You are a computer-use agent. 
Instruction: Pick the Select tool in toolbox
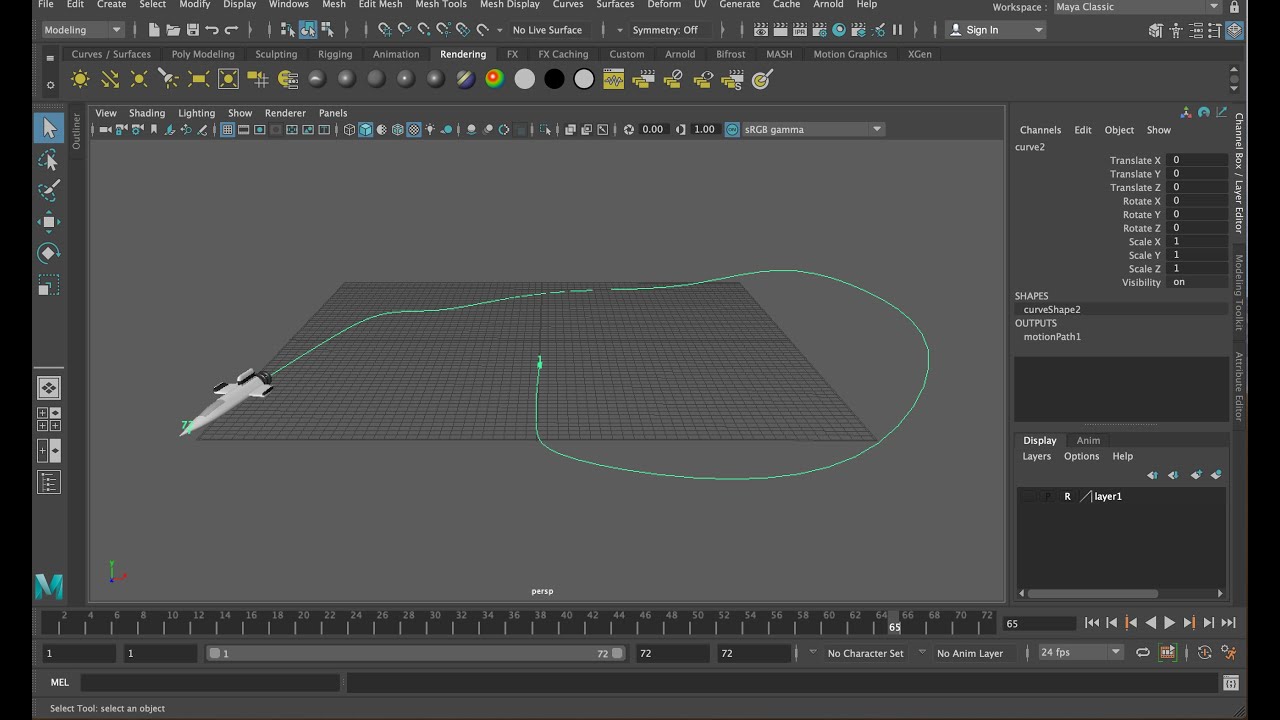[x=48, y=127]
